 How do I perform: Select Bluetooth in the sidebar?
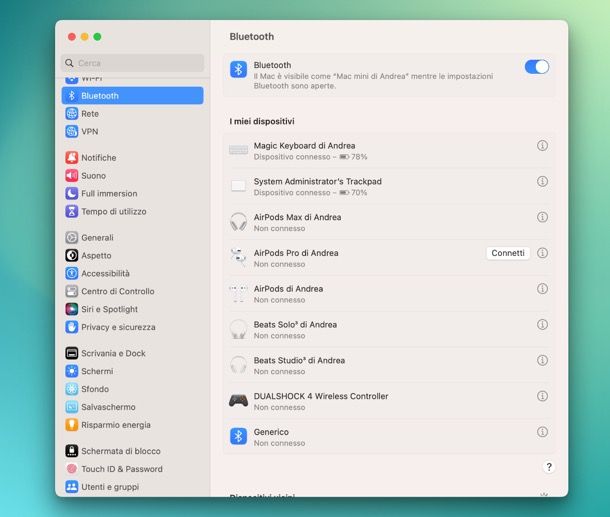[133, 96]
